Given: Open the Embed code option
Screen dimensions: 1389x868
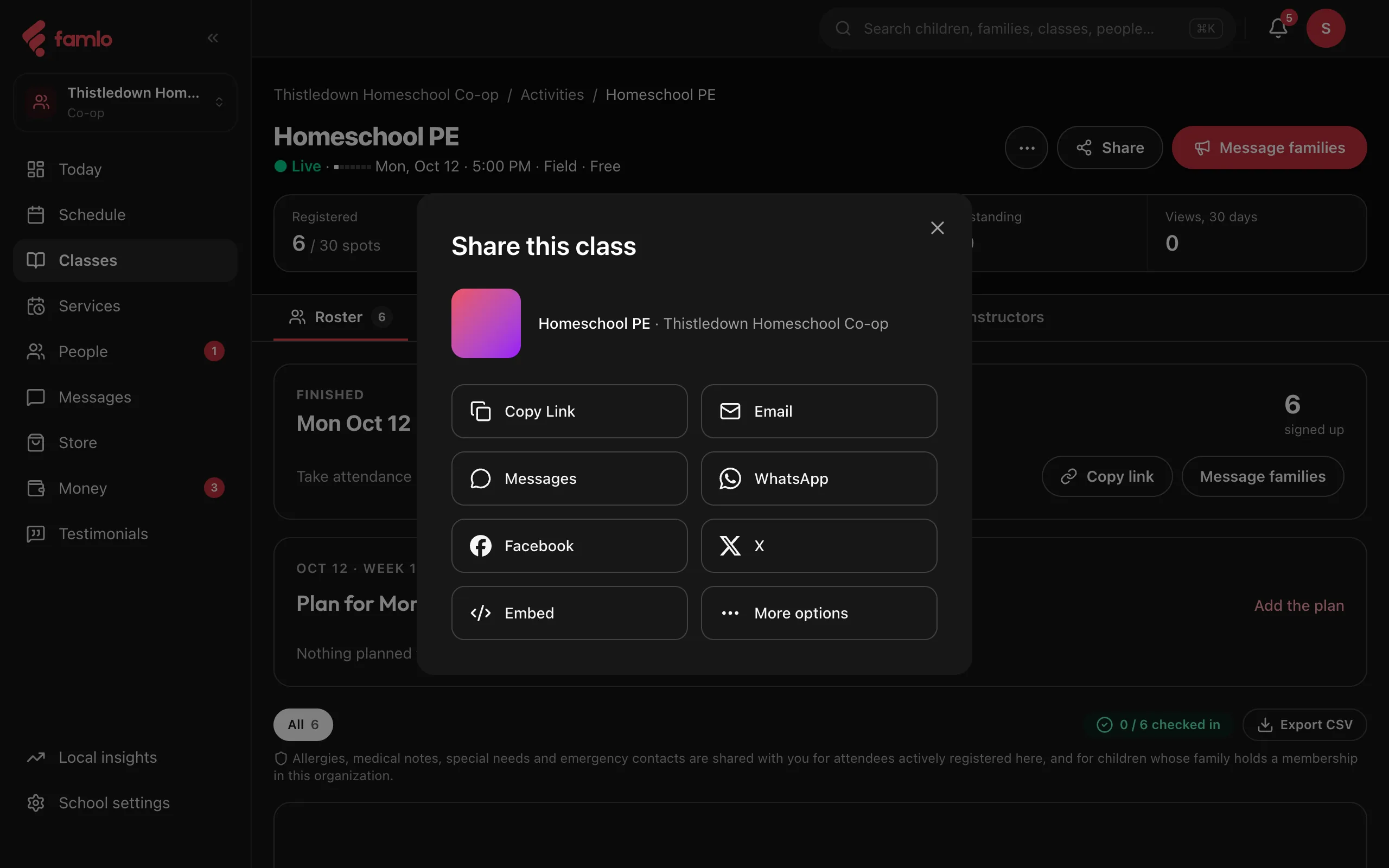Looking at the screenshot, I should click(x=569, y=612).
